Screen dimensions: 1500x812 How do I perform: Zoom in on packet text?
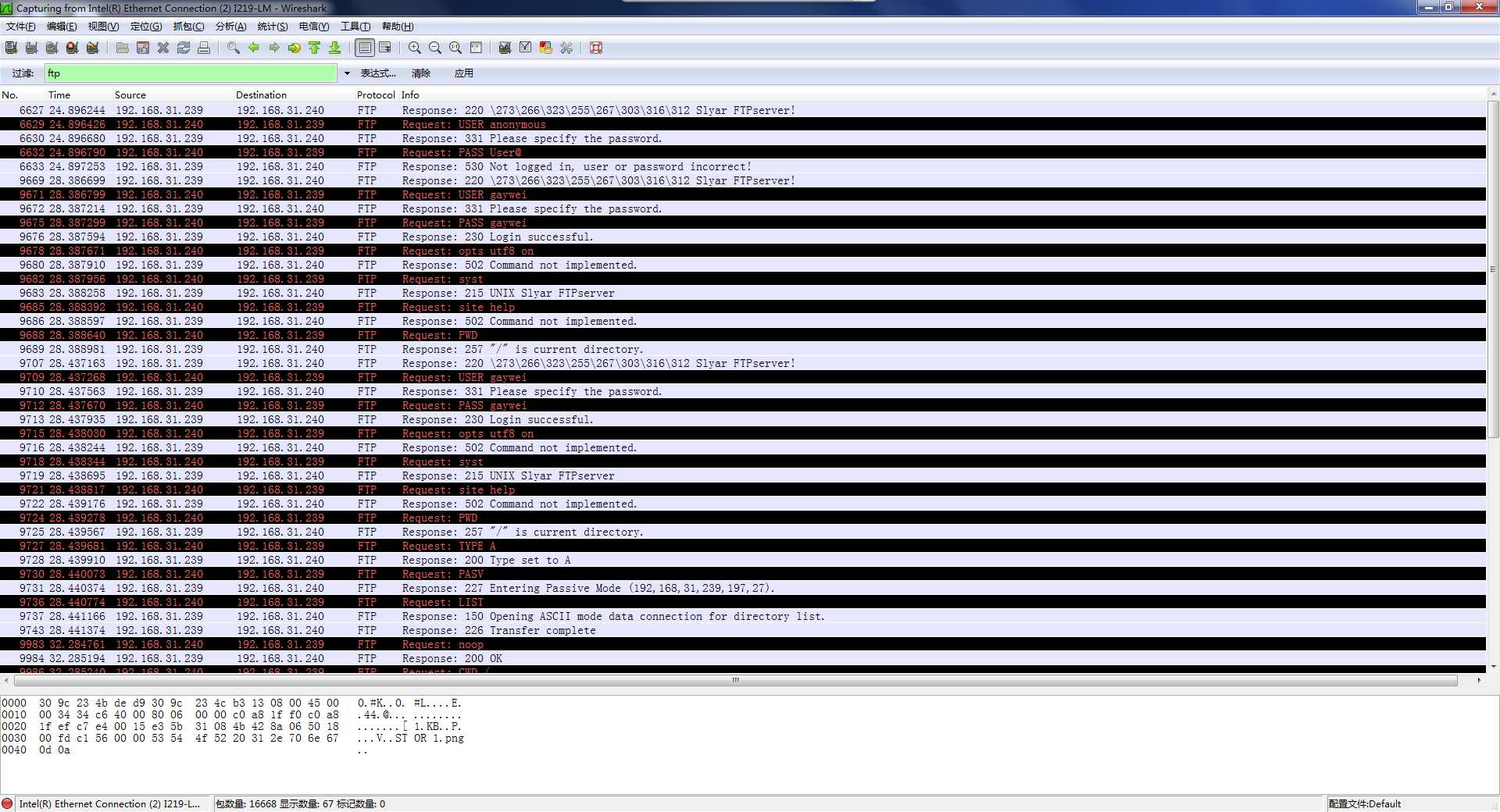(415, 48)
